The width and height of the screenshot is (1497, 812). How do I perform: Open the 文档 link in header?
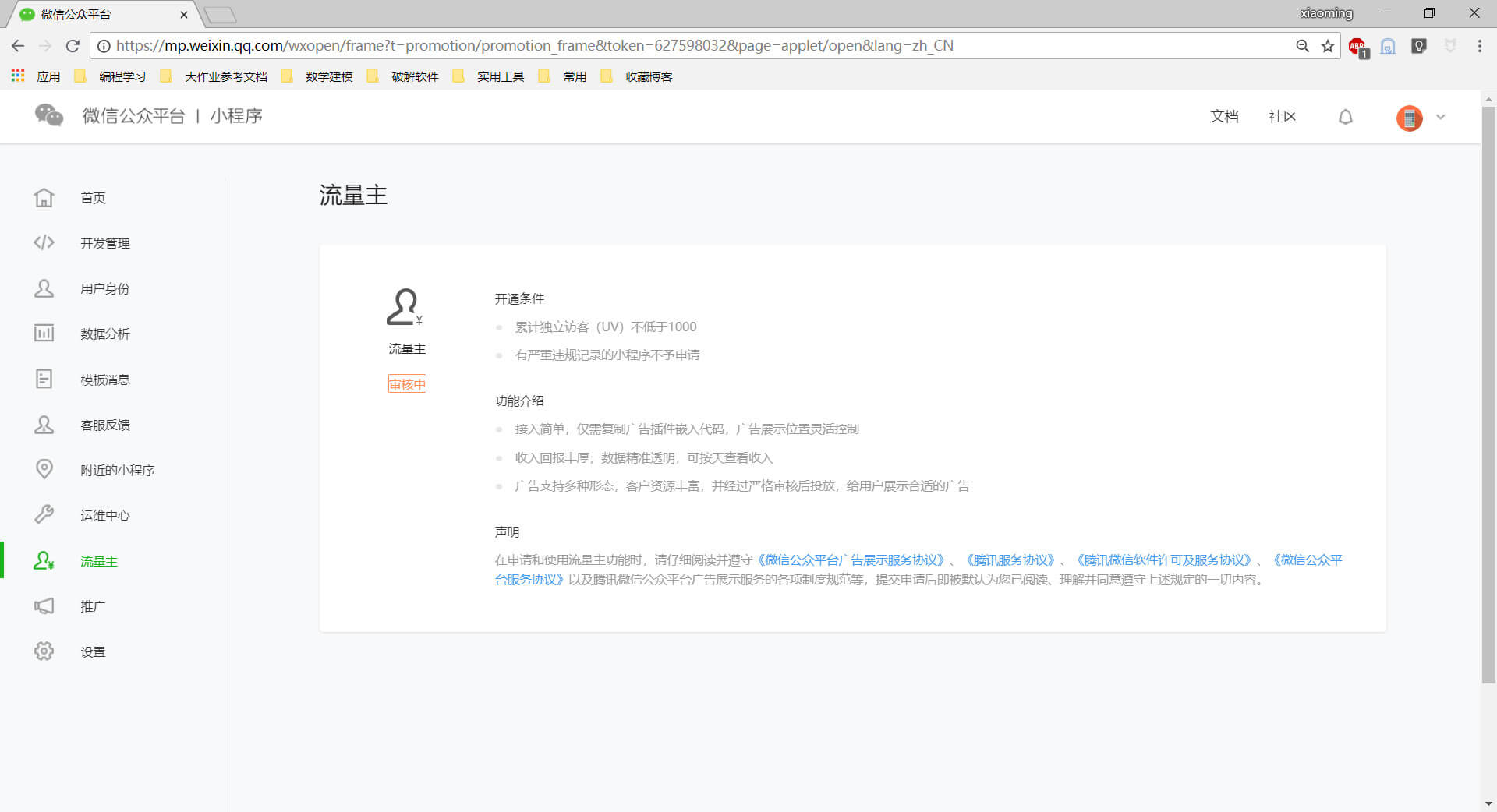pos(1224,117)
